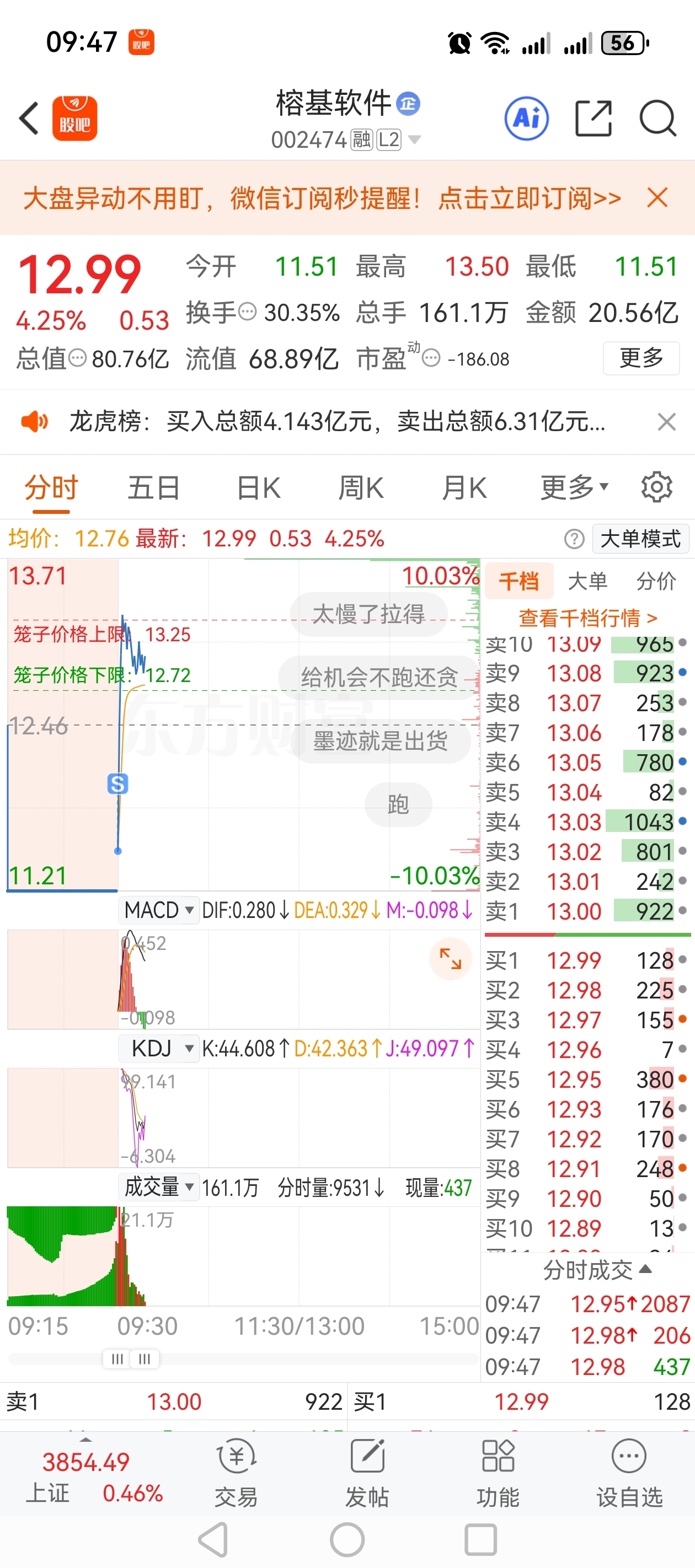The height and width of the screenshot is (1568, 695).
Task: Open the AI assistant icon
Action: [526, 118]
